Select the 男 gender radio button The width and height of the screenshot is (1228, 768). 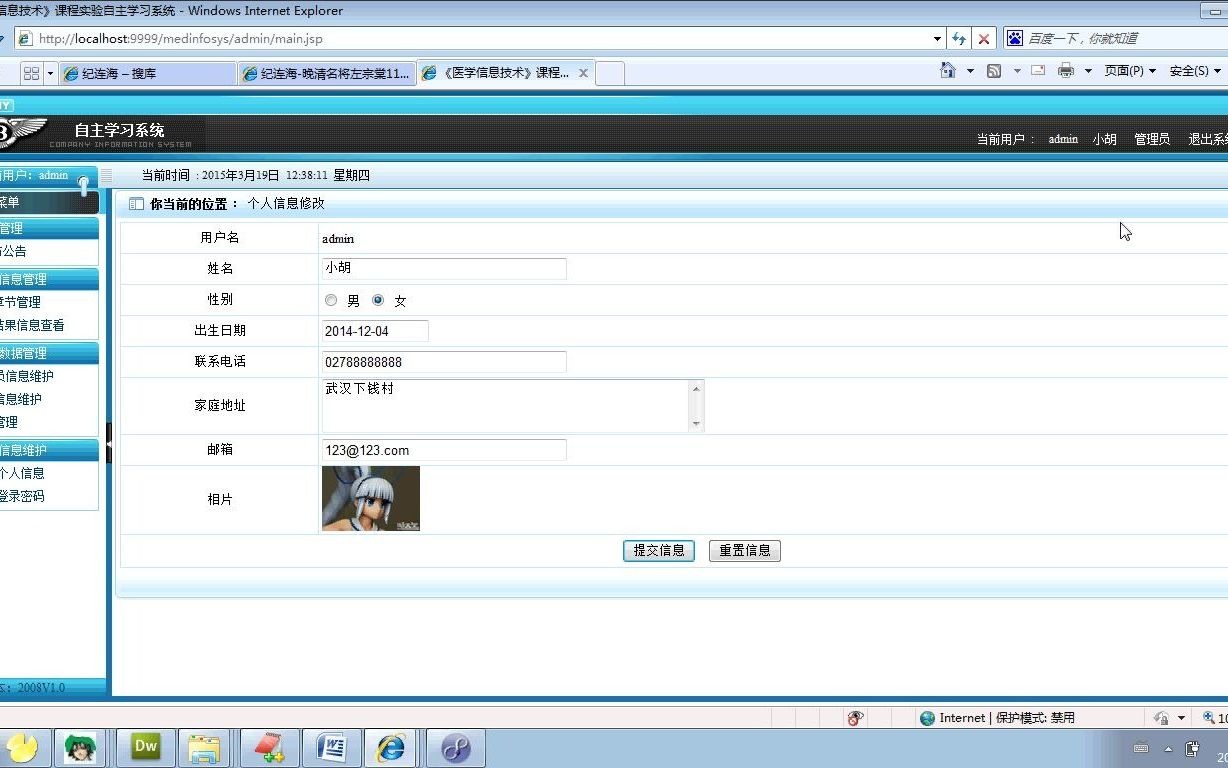(x=331, y=299)
